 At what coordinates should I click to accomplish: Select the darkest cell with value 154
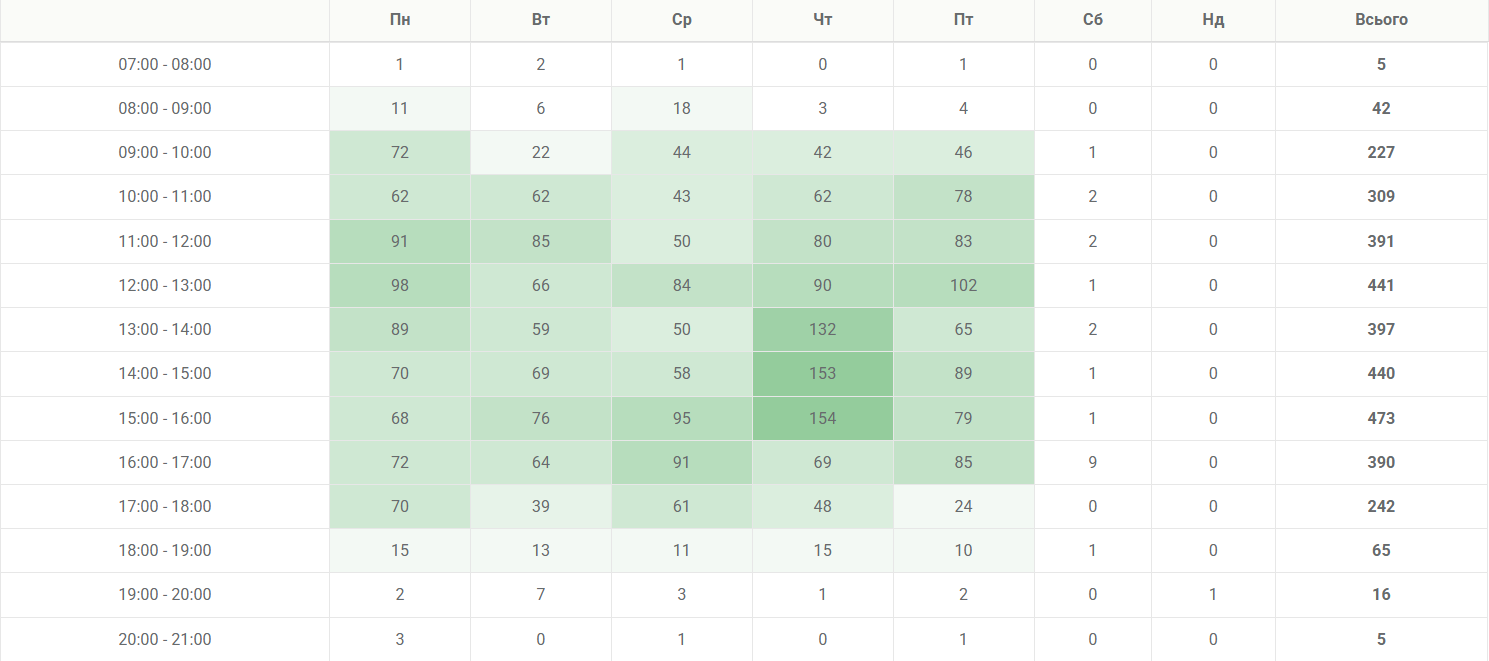coord(823,418)
